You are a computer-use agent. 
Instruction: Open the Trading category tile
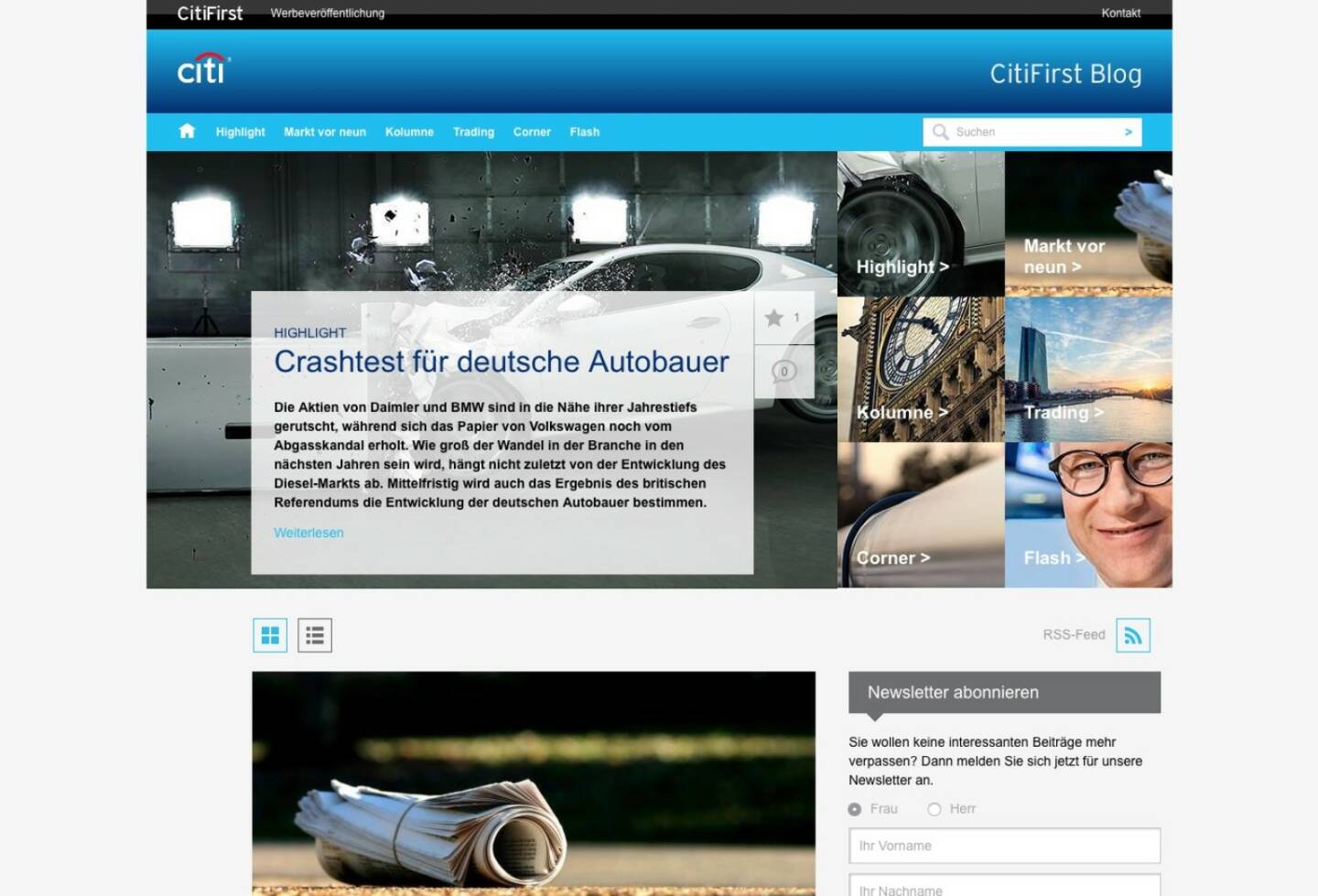point(1088,370)
